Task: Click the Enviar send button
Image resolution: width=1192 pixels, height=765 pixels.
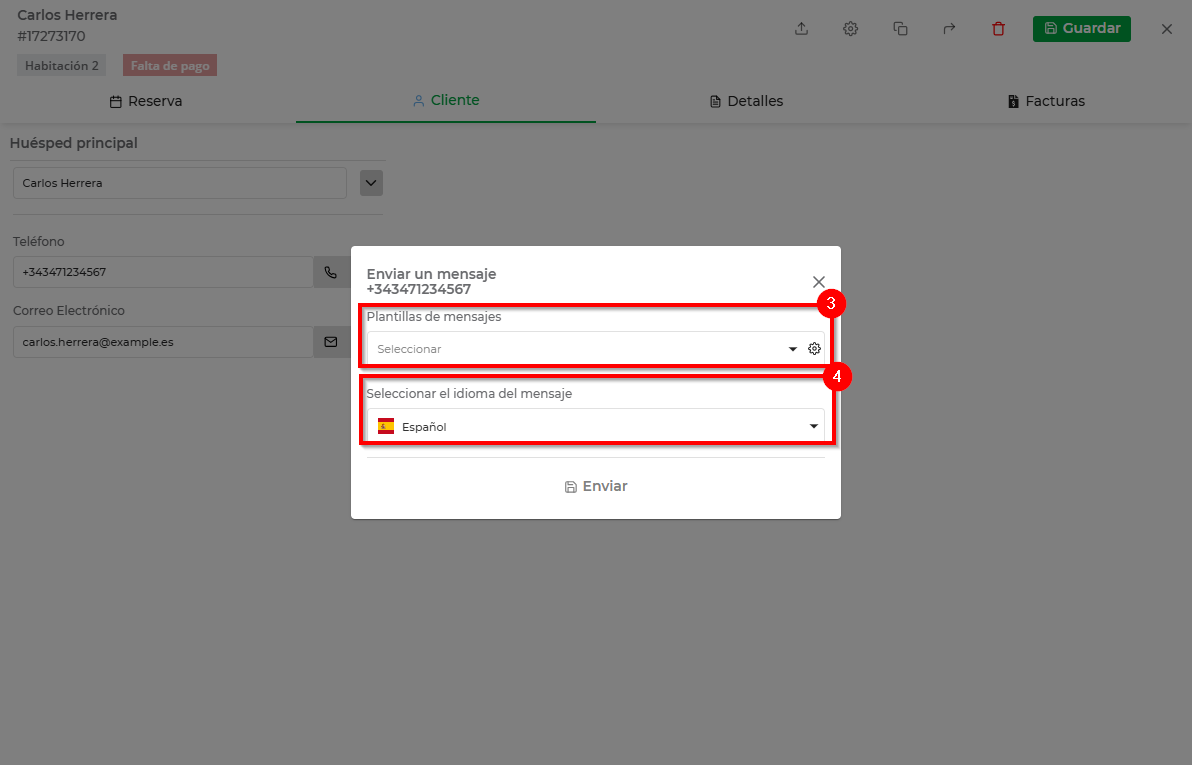Action: pyautogui.click(x=596, y=486)
